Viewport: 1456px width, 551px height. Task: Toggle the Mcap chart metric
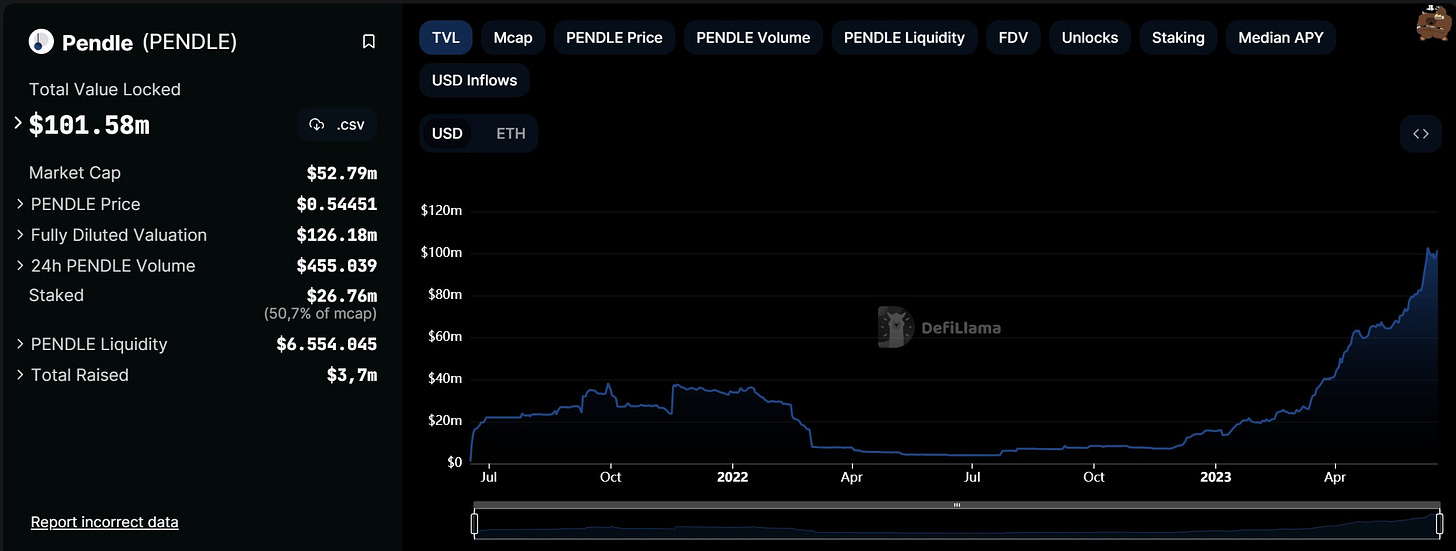tap(513, 38)
